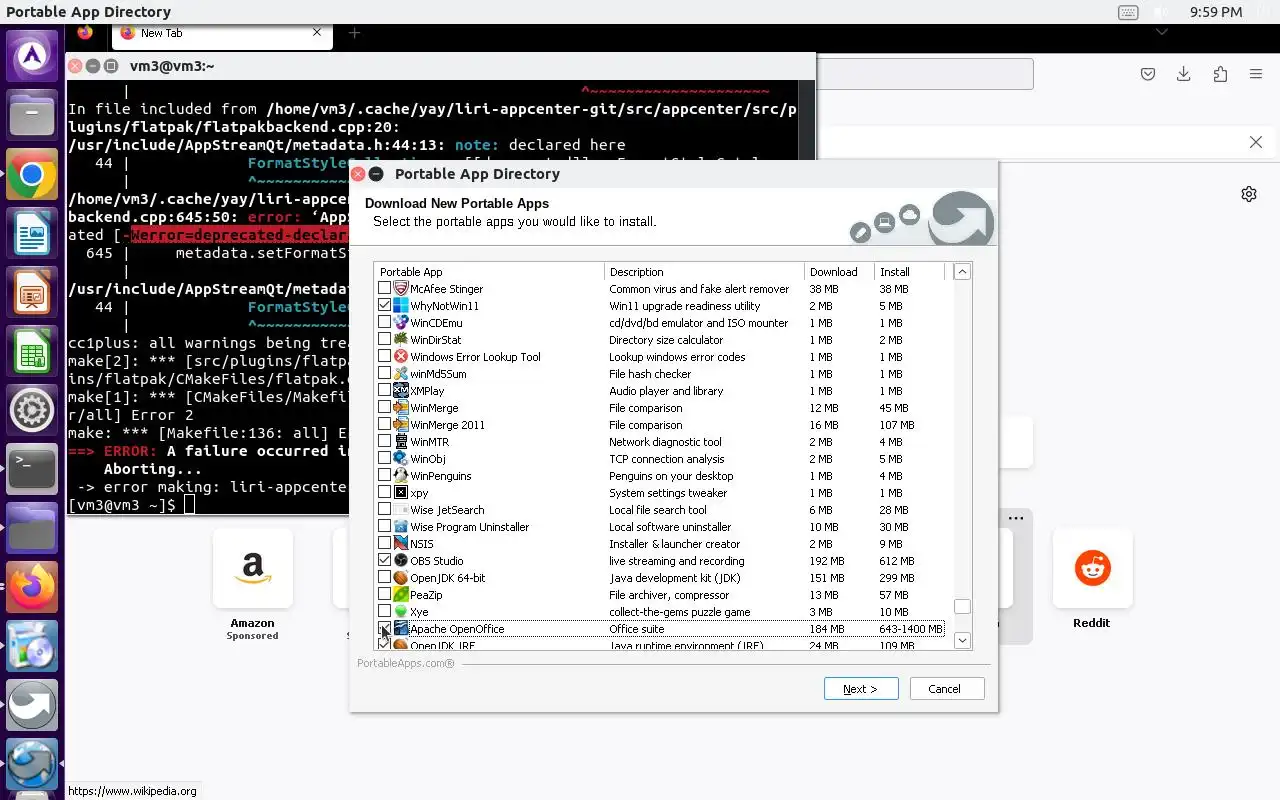
Task: Click the Firefox address bar
Action: pos(924,74)
